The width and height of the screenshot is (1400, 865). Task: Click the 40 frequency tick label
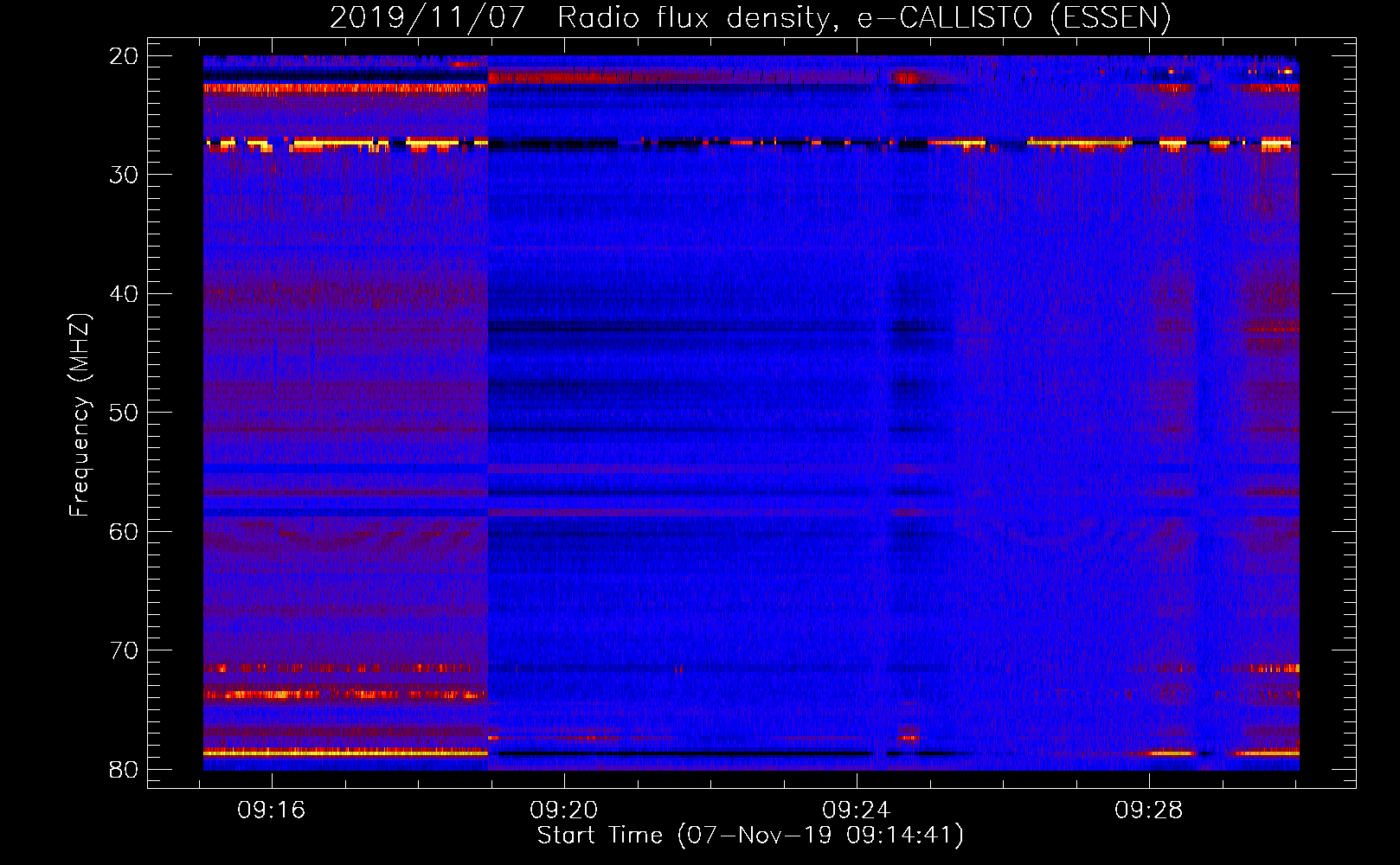click(125, 294)
